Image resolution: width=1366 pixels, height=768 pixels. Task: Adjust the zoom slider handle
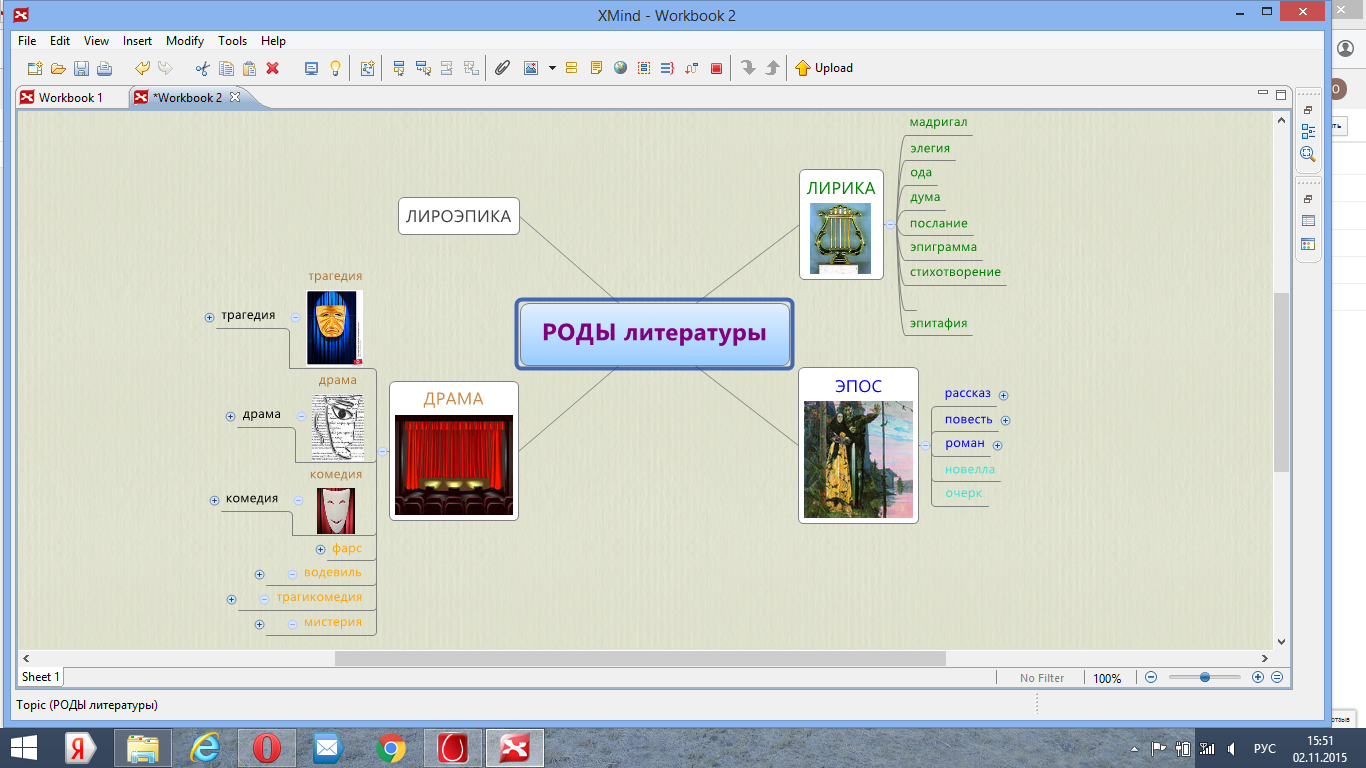coord(1205,677)
